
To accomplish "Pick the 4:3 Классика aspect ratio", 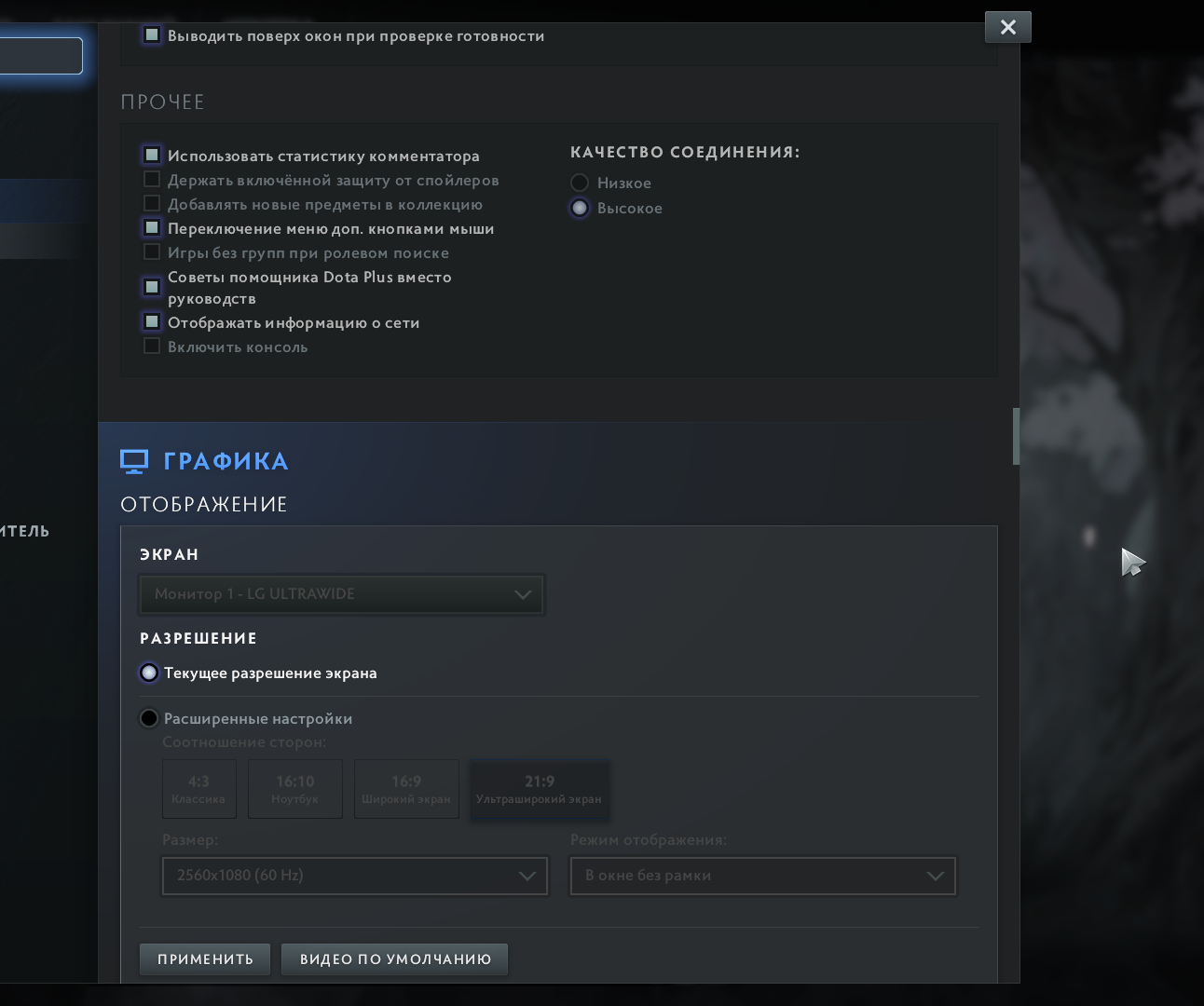I will [x=199, y=789].
